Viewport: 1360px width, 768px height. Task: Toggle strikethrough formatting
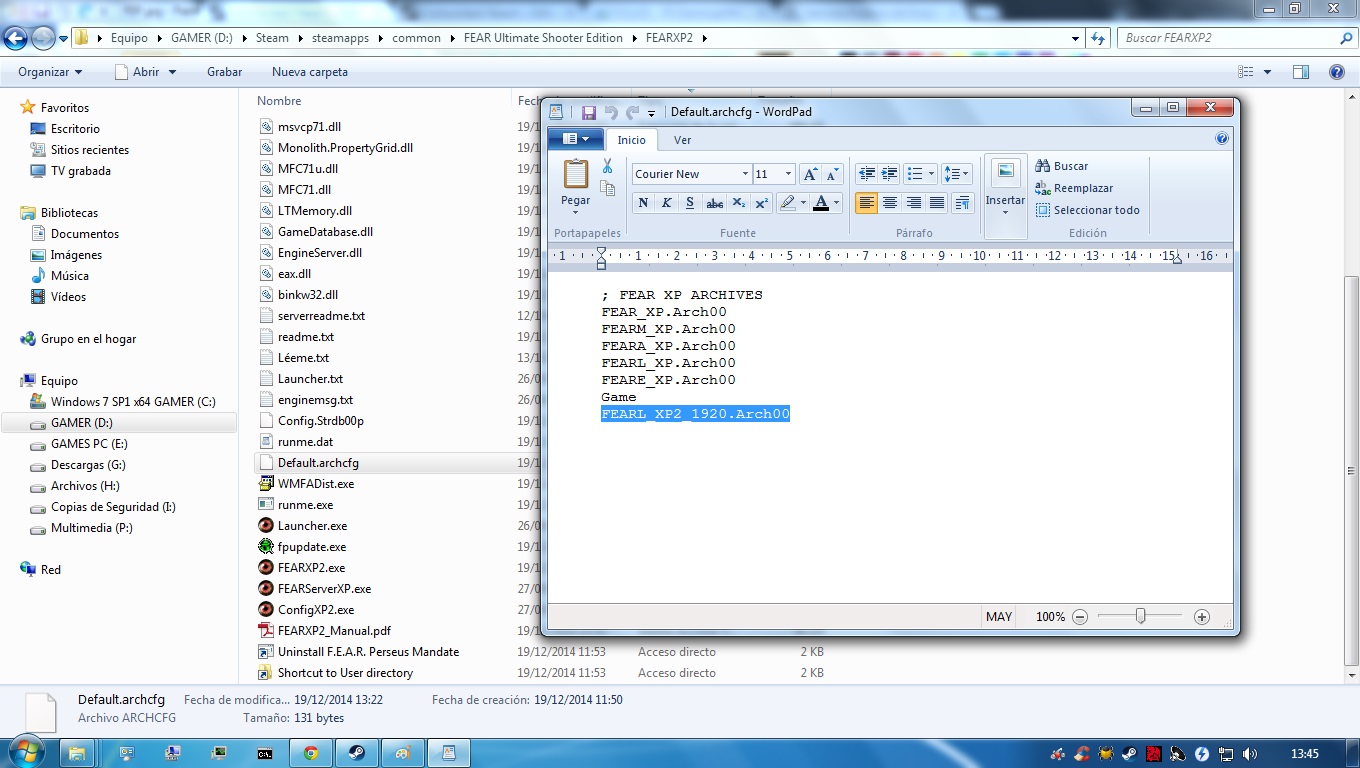(x=714, y=203)
